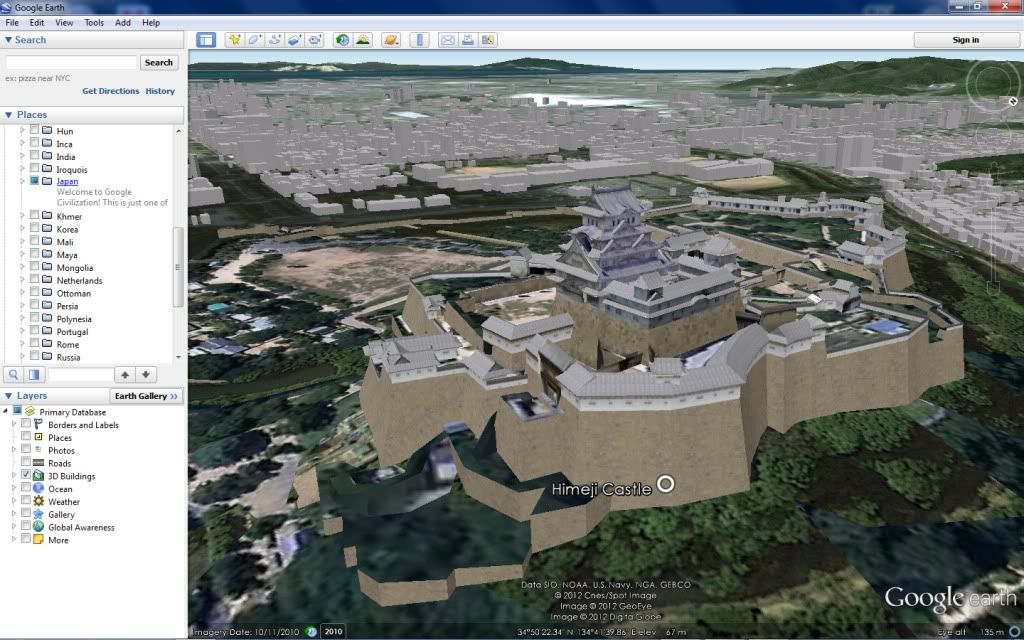Expand the Japan folder tree arrow
The image size is (1024, 640).
[22, 181]
